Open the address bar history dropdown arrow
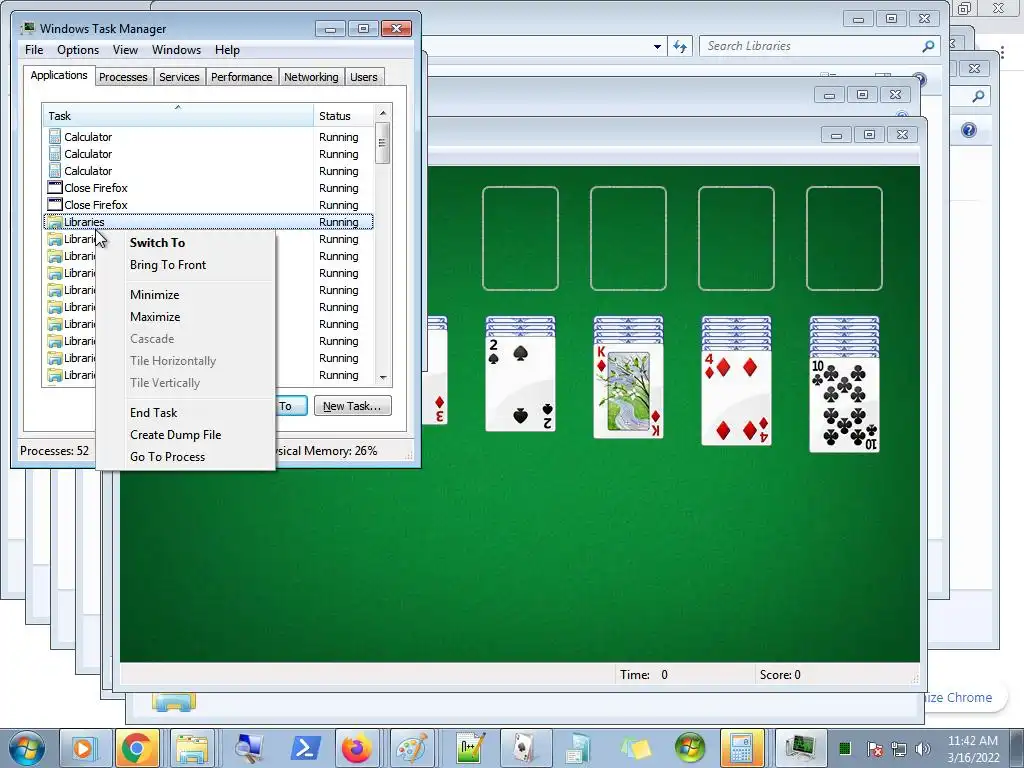The image size is (1024, 768). 657,46
